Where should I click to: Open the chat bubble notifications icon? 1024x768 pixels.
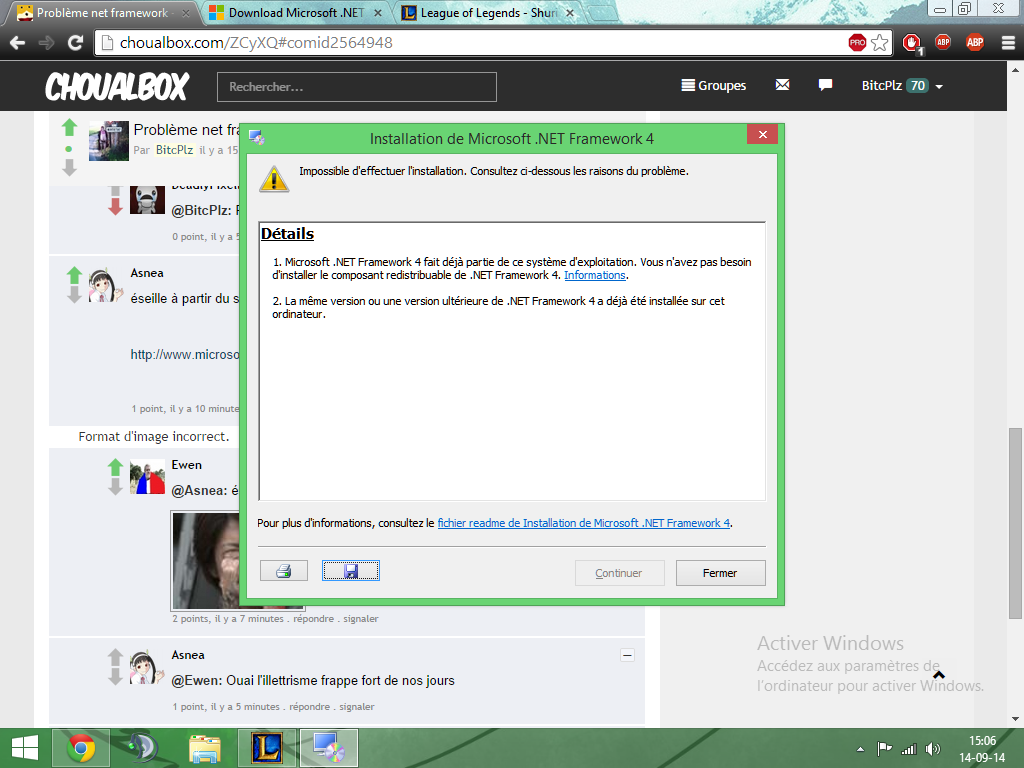click(825, 86)
